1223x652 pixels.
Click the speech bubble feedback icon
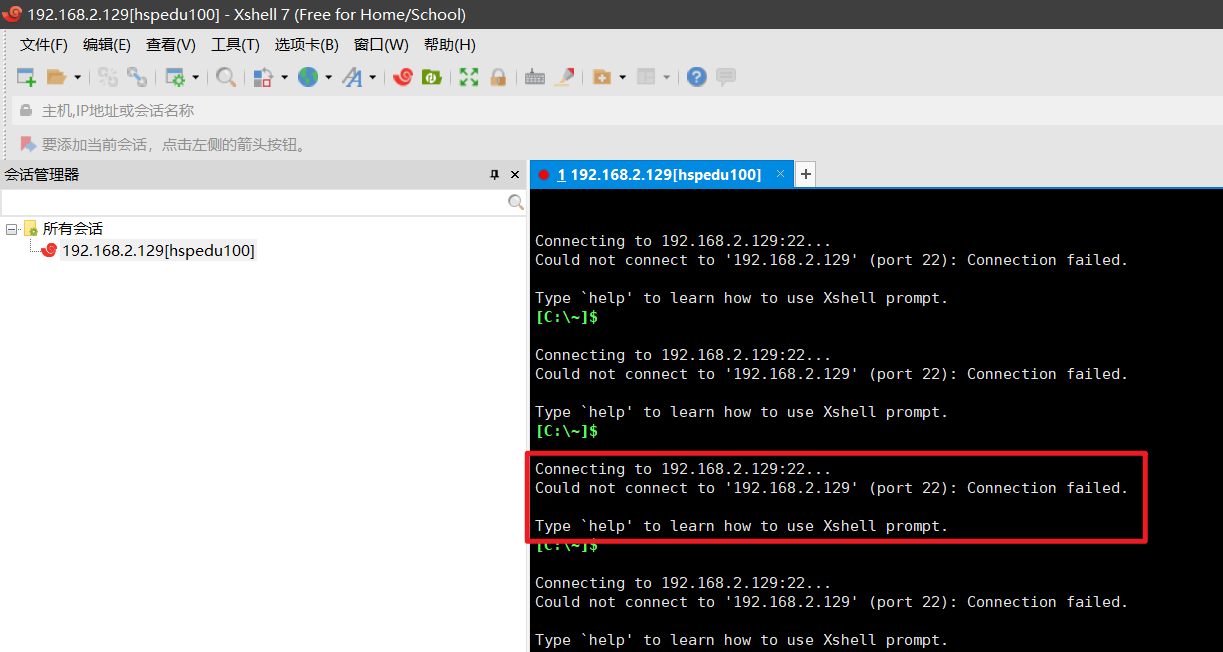click(x=726, y=77)
